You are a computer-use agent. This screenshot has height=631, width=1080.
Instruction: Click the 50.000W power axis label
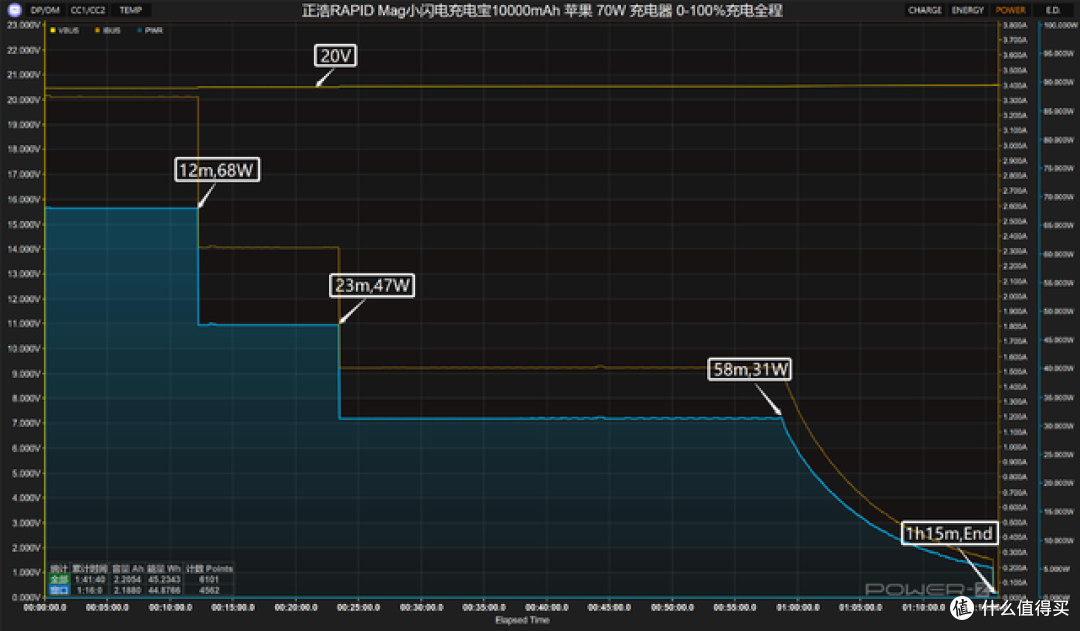coord(1060,311)
